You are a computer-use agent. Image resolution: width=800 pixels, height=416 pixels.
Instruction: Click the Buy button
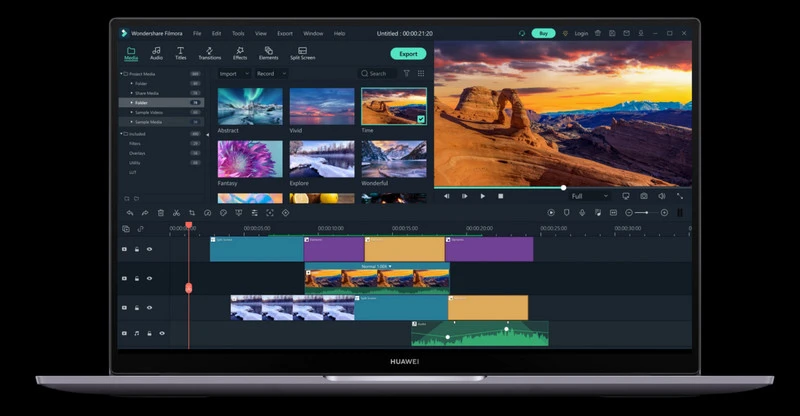coord(543,33)
